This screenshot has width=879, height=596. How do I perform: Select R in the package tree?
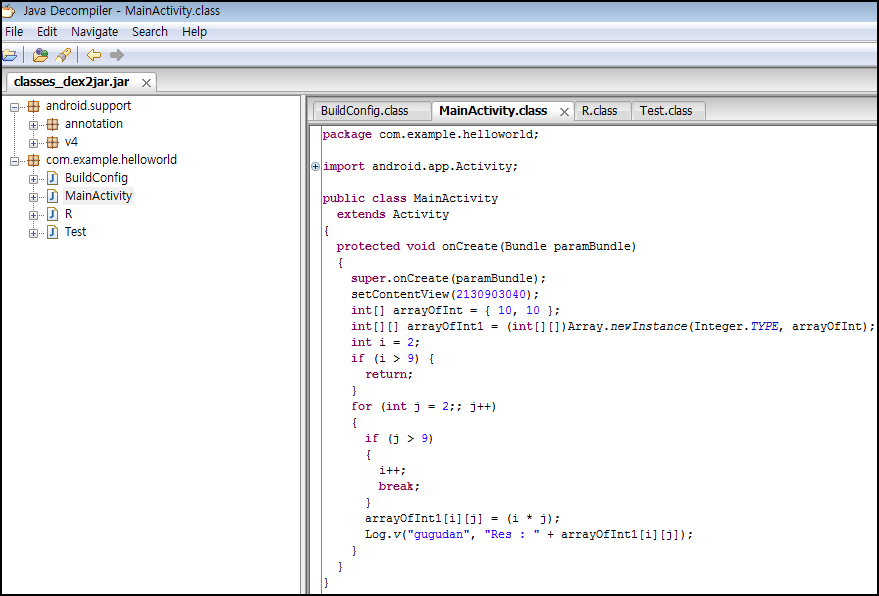point(68,214)
